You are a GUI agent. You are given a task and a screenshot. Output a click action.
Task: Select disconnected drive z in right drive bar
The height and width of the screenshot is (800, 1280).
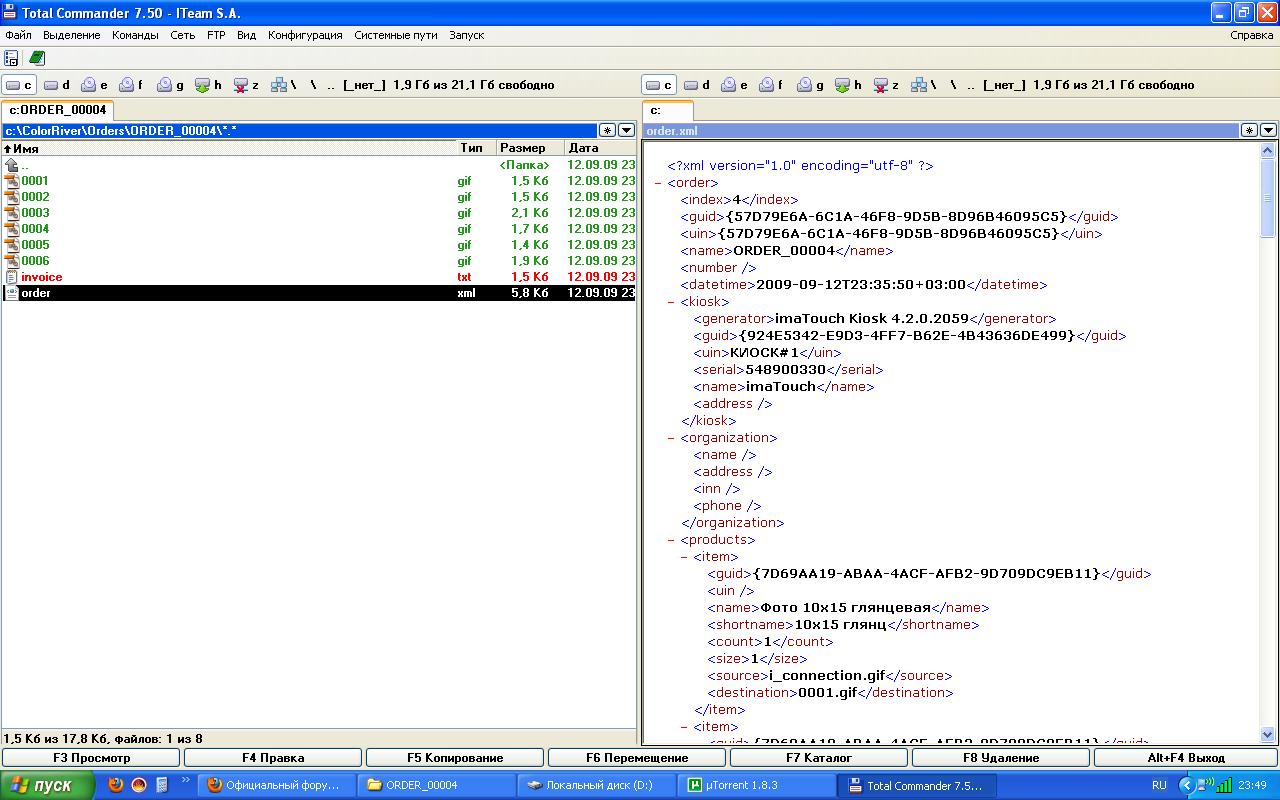[886, 85]
